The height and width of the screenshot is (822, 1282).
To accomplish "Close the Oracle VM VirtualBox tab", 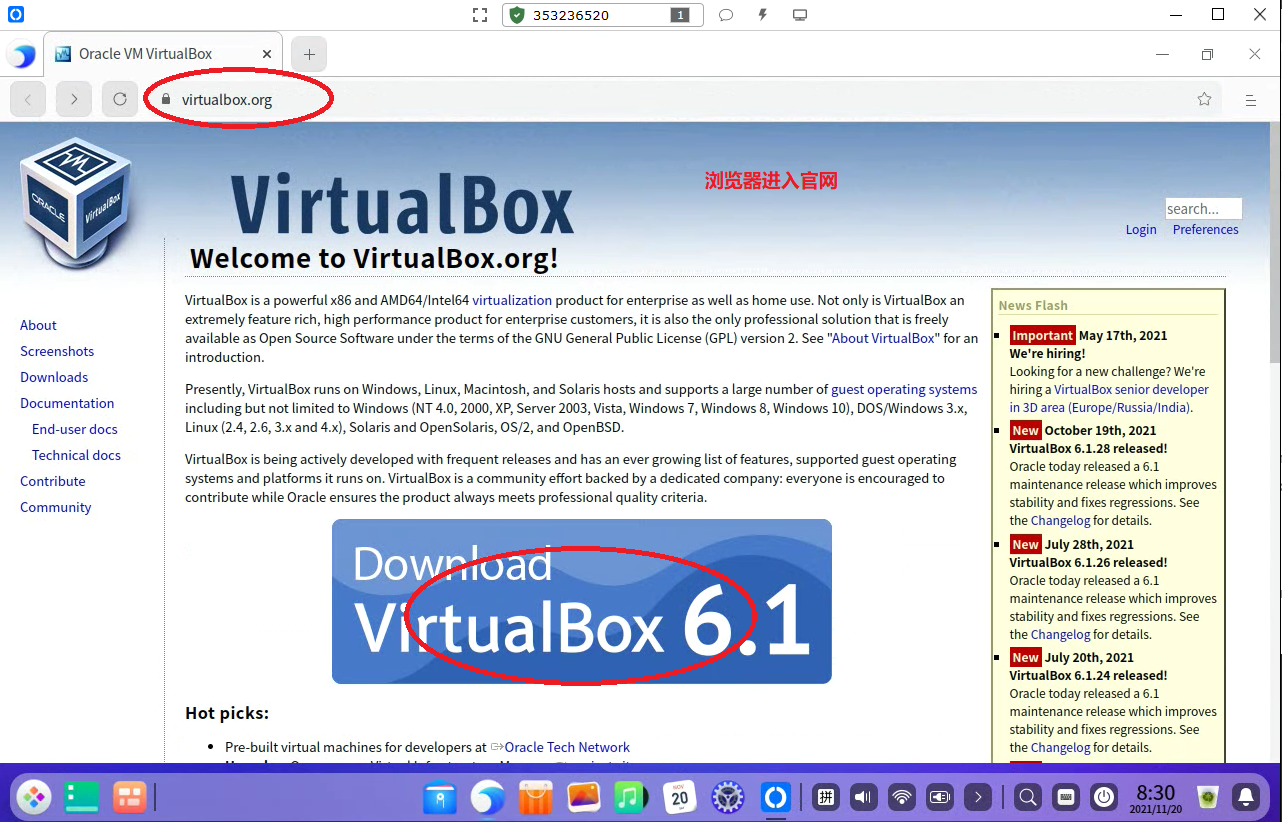I will [x=267, y=54].
